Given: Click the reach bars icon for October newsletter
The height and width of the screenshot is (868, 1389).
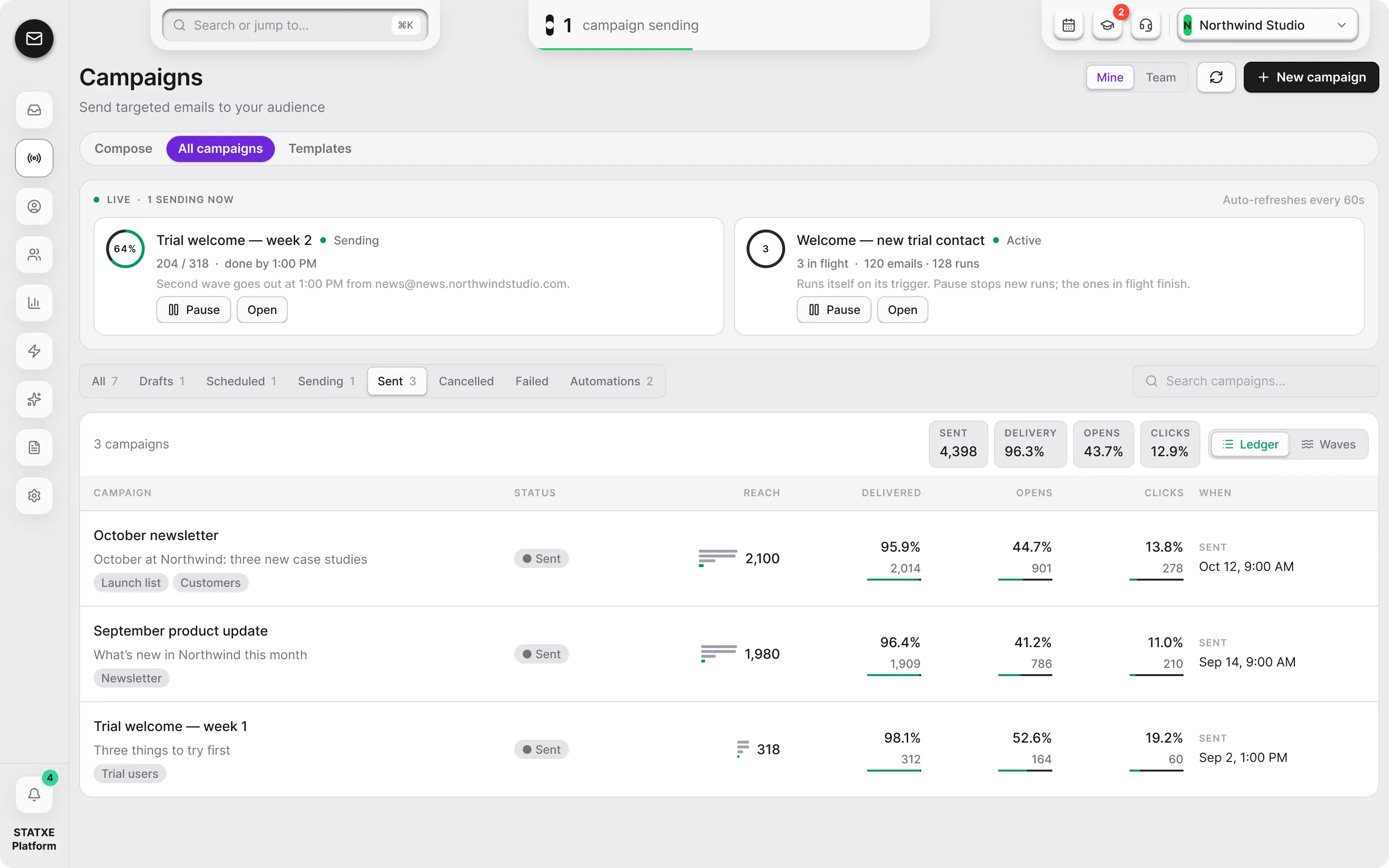Looking at the screenshot, I should pos(718,558).
